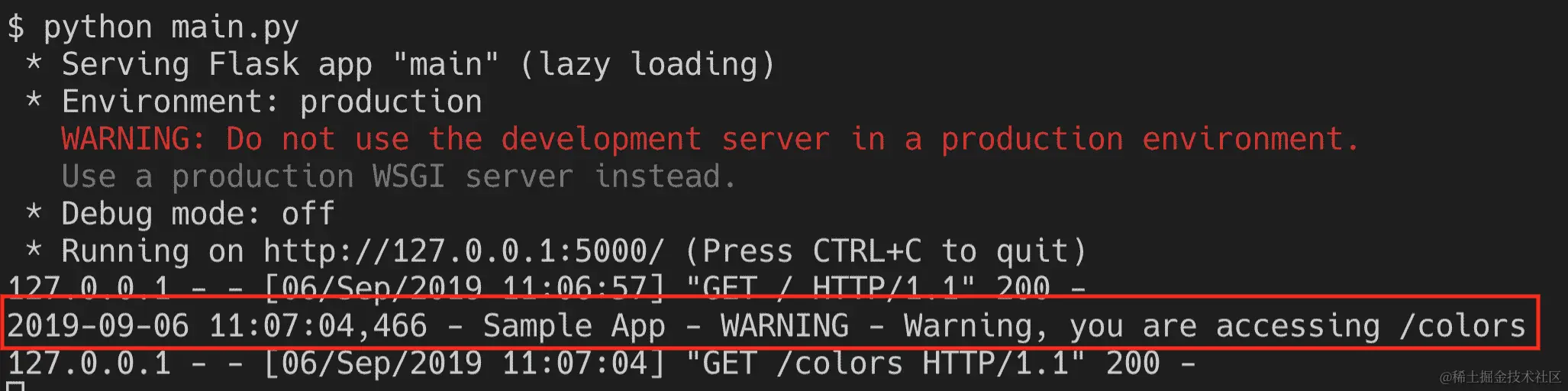Image resolution: width=1568 pixels, height=391 pixels.
Task: Click the $ shell prompt symbol
Action: (x=15, y=27)
